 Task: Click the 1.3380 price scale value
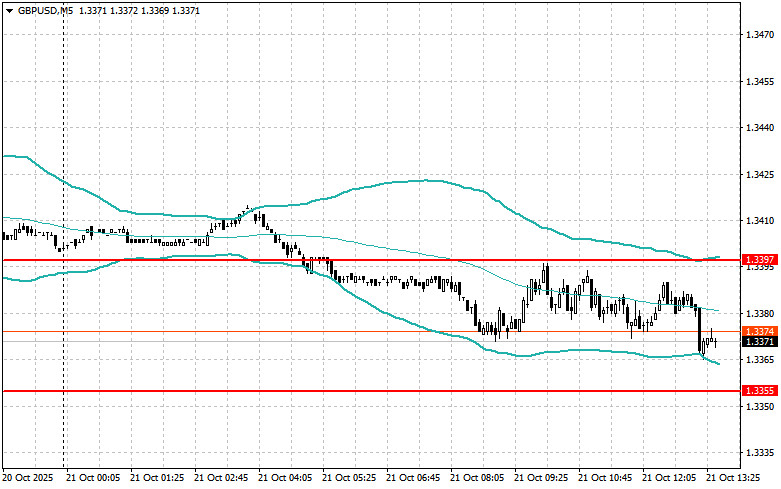[760, 313]
